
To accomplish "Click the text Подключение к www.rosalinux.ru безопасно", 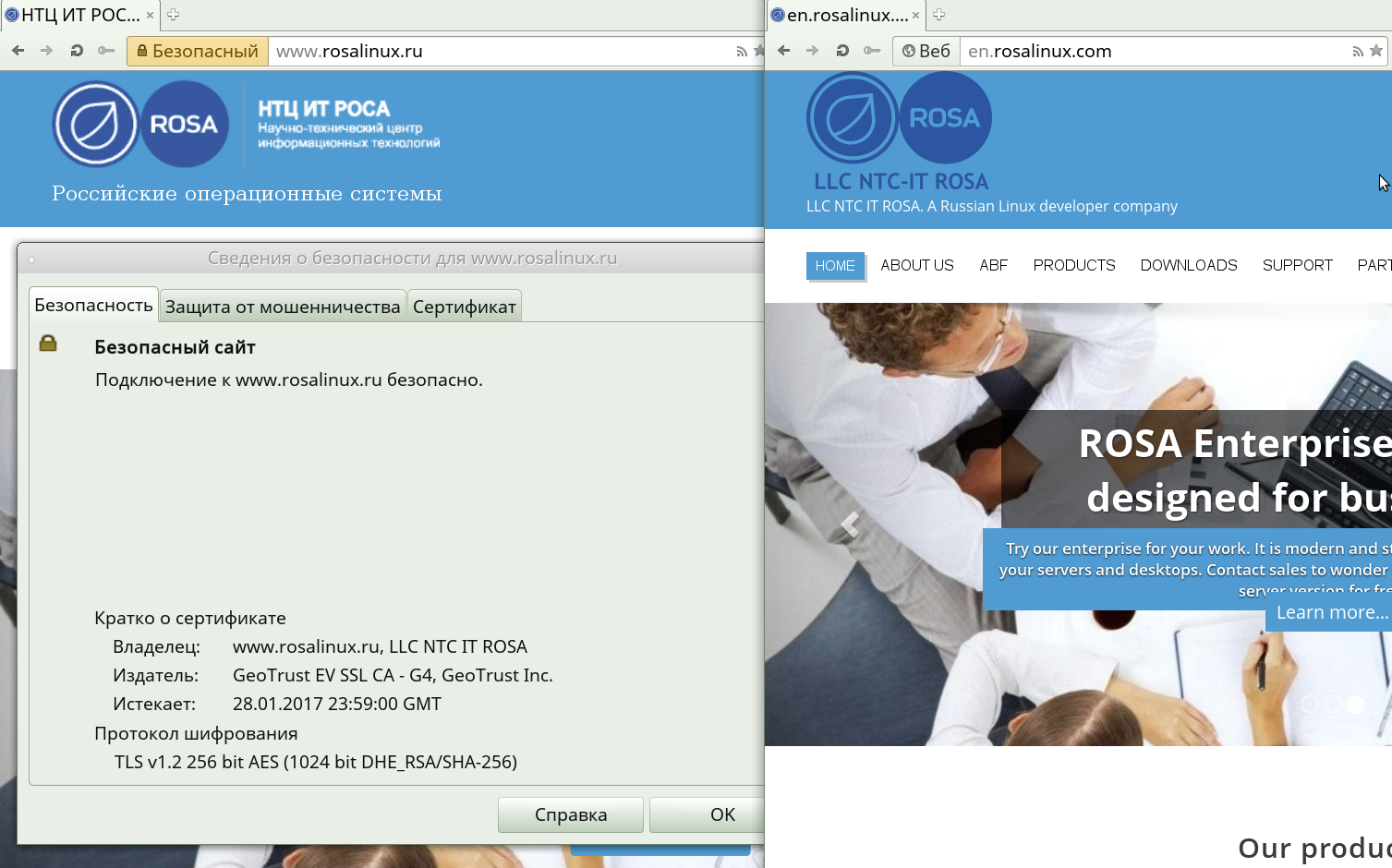I will (289, 380).
